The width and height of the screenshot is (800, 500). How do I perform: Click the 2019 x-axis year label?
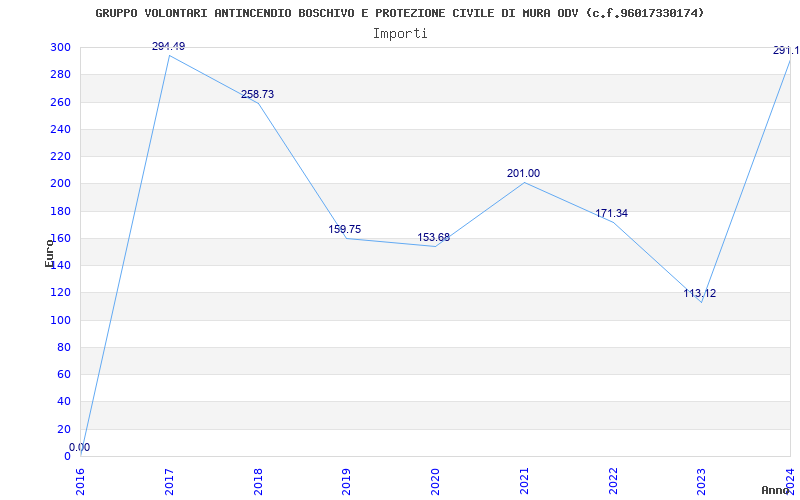(x=346, y=481)
